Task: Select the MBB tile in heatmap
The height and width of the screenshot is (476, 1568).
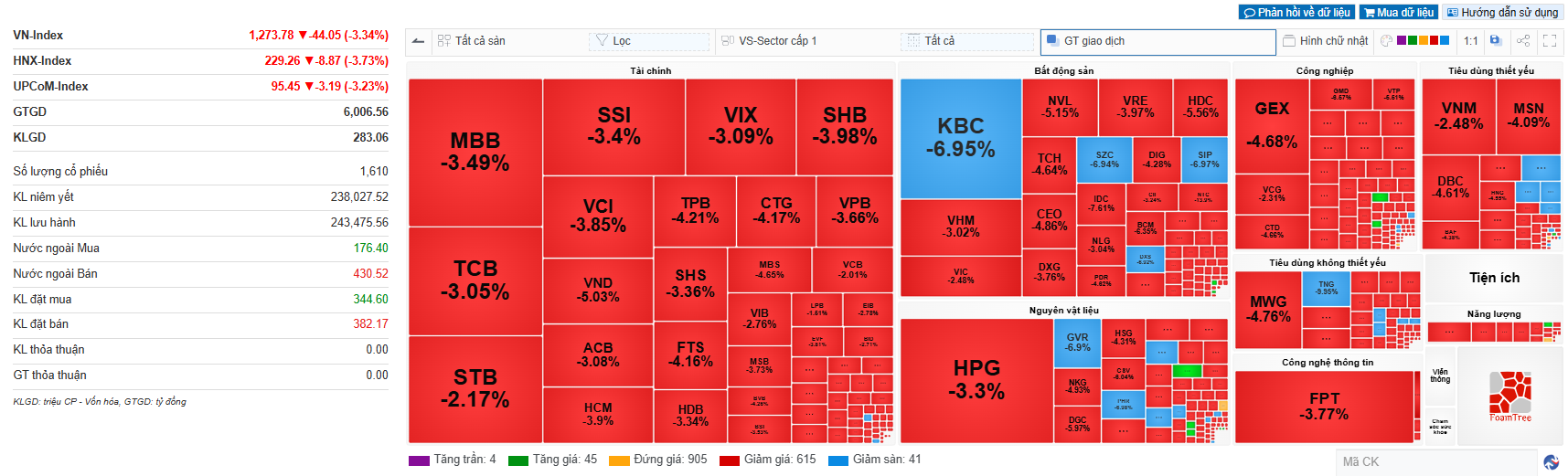Action: point(475,152)
